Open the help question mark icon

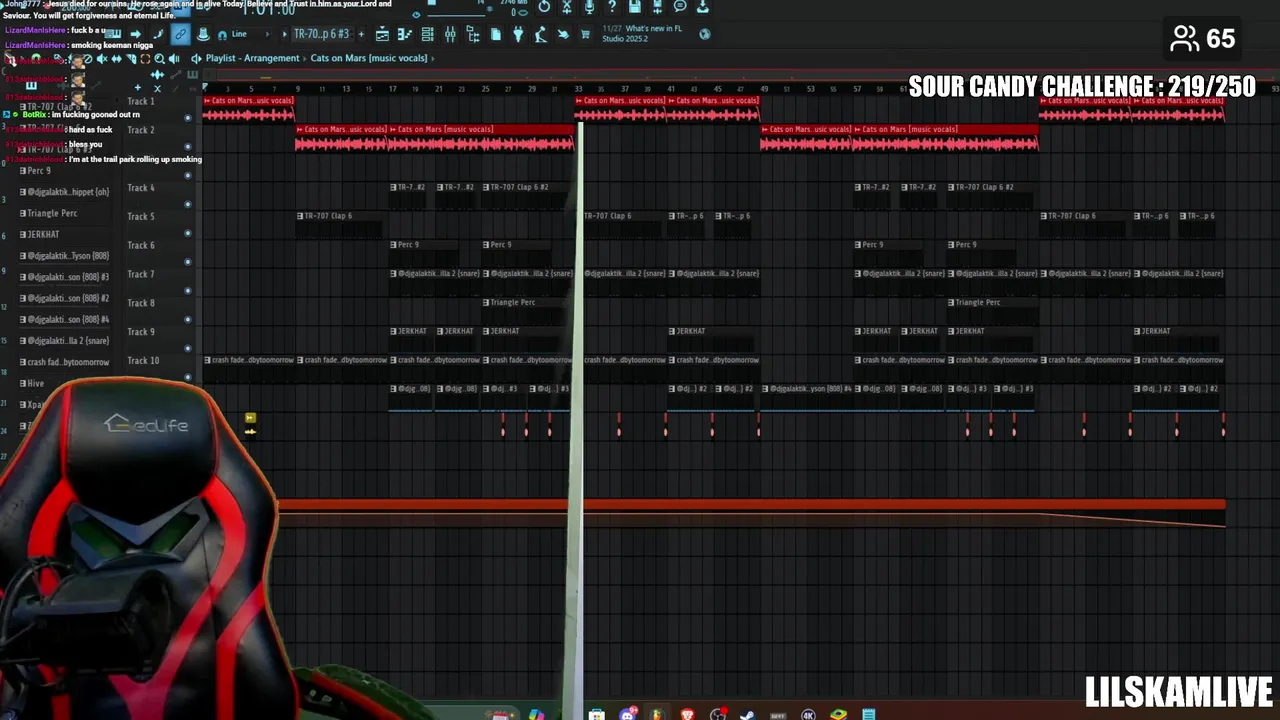pos(612,7)
